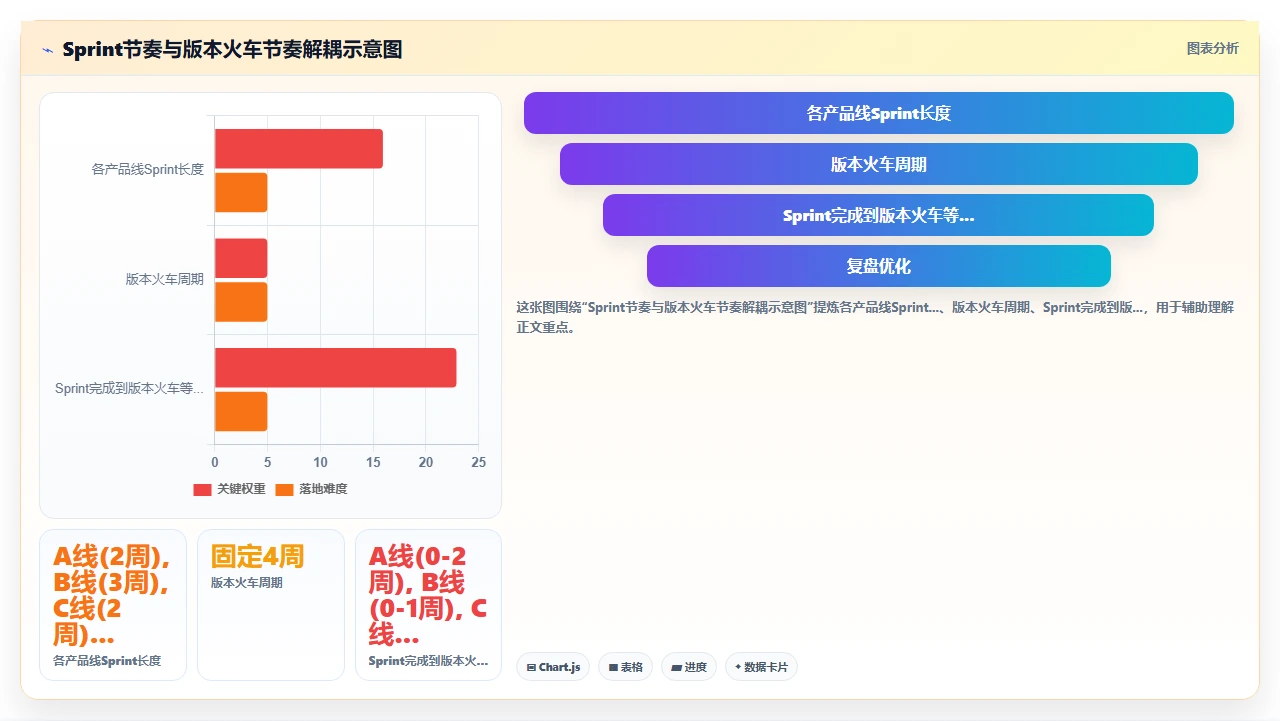Toggle the 落地难度 legend entry
Viewport: 1280px width, 721px height.
coord(311,489)
